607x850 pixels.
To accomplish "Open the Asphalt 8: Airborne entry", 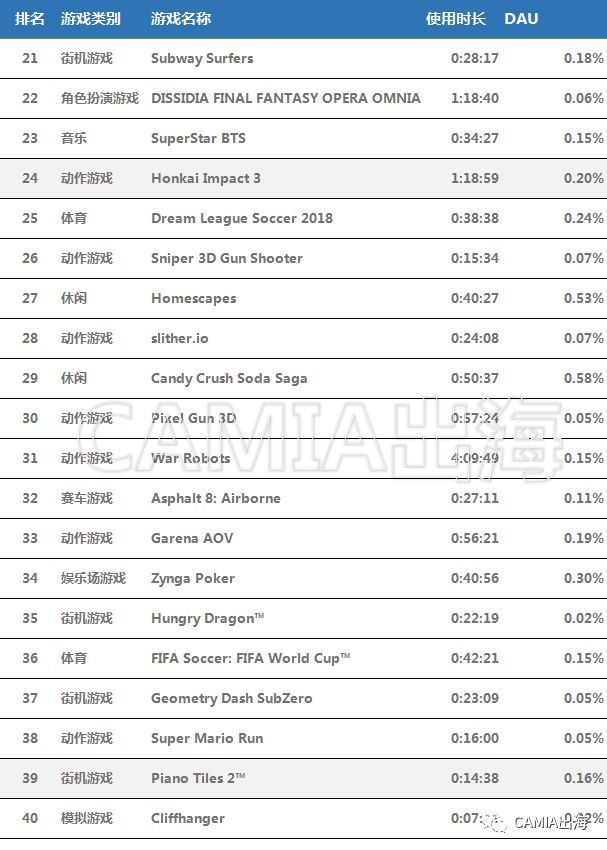I will pos(216,498).
